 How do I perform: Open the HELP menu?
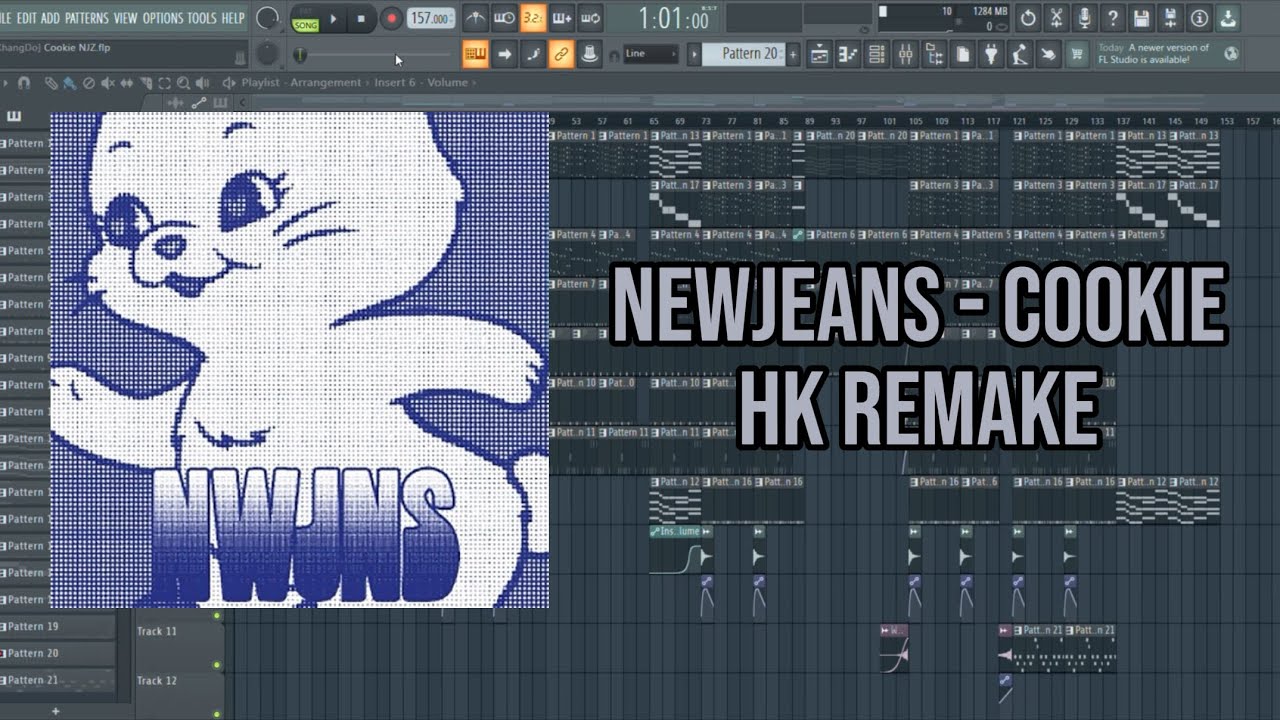point(232,18)
